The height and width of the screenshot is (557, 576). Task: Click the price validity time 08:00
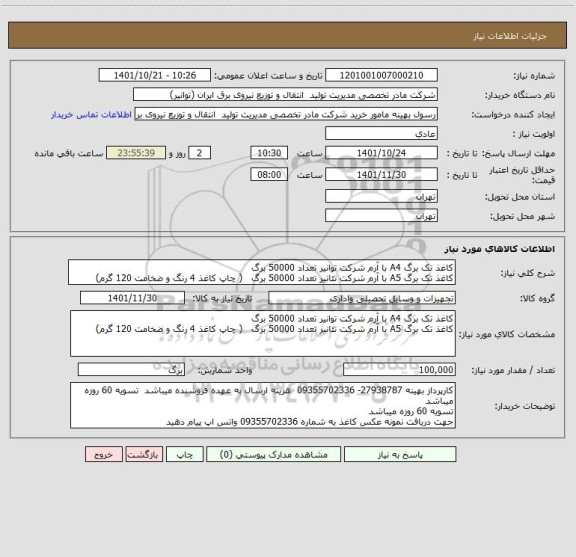pyautogui.click(x=269, y=175)
